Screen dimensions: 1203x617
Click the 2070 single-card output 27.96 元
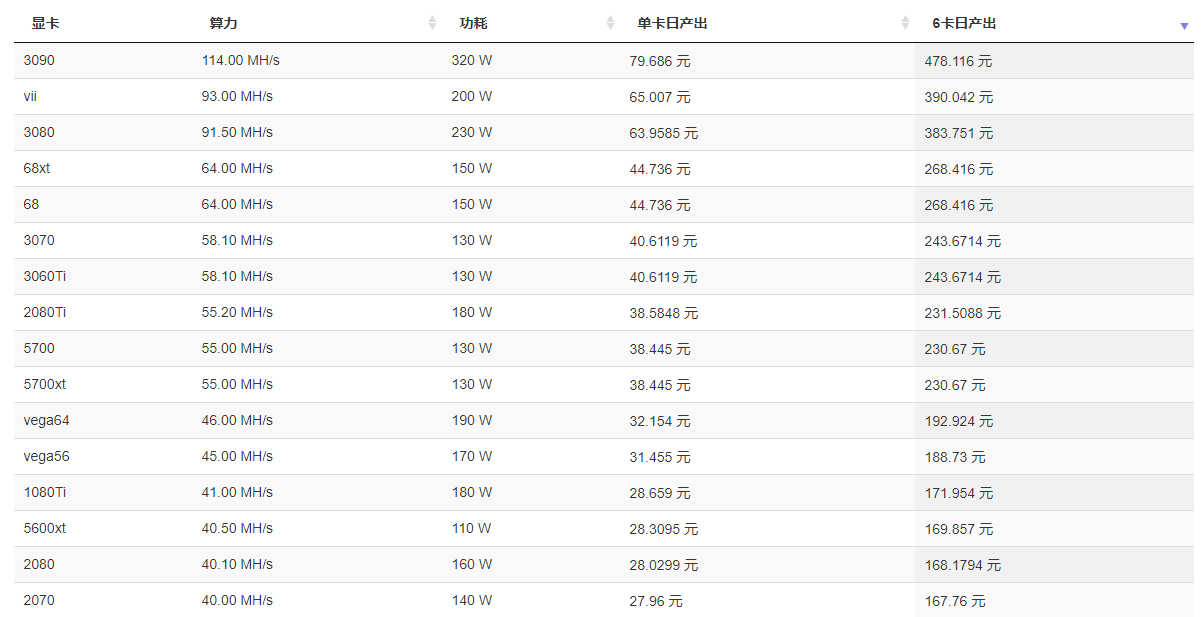click(656, 601)
